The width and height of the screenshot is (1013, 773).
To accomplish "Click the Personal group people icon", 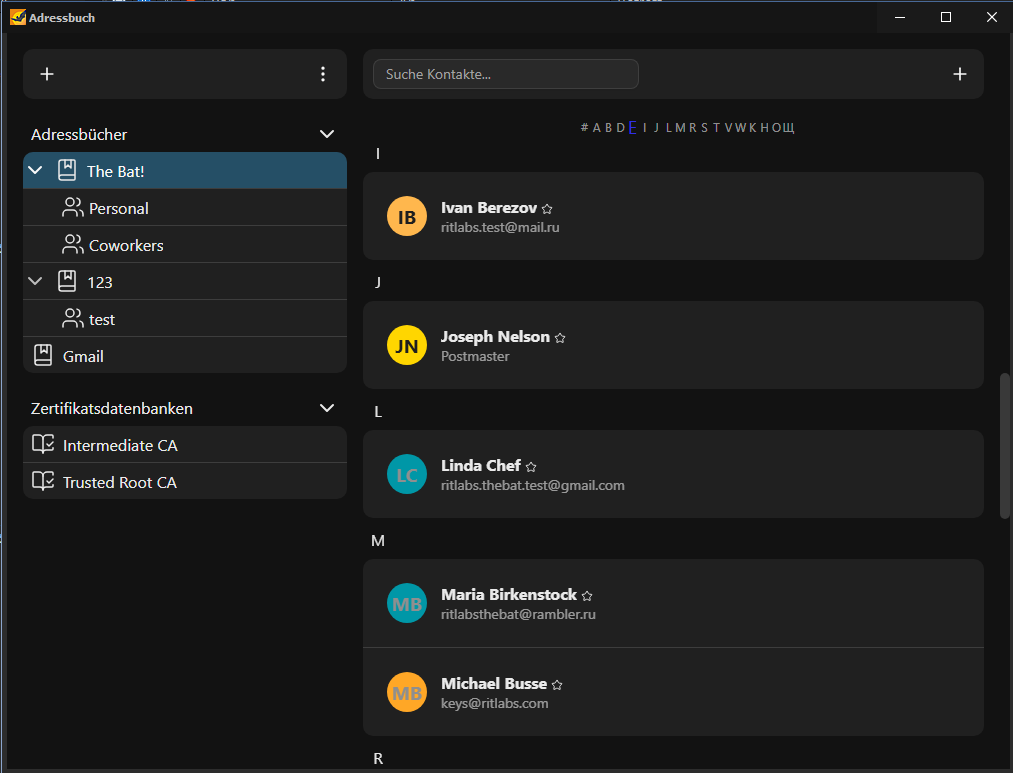I will coord(72,208).
